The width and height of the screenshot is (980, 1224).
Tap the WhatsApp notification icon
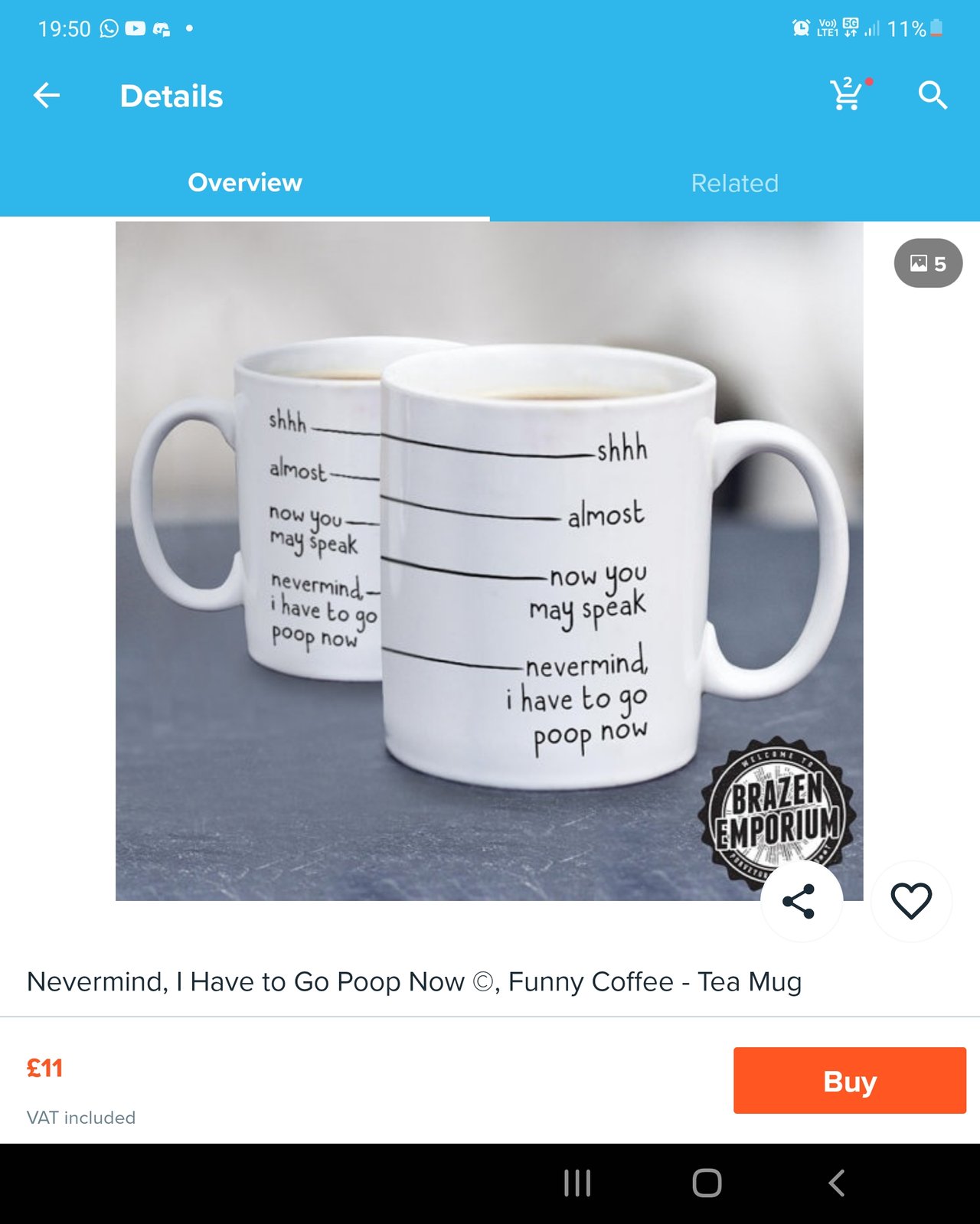[x=109, y=28]
